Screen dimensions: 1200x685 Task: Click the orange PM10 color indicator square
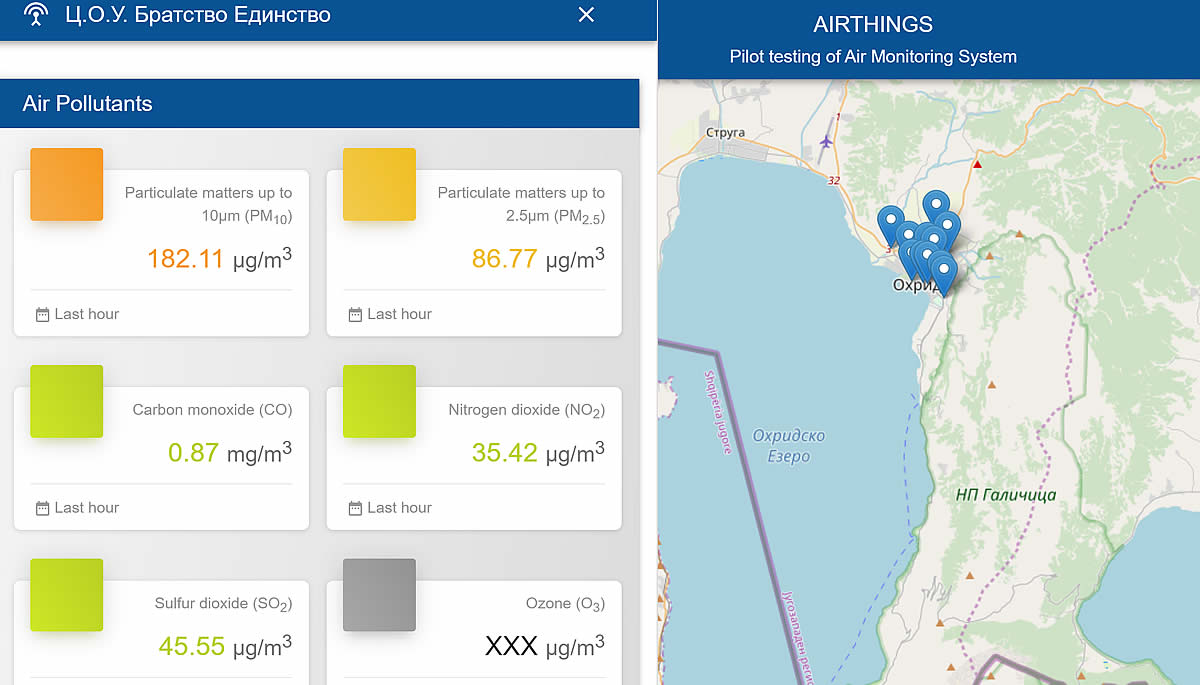click(x=67, y=184)
